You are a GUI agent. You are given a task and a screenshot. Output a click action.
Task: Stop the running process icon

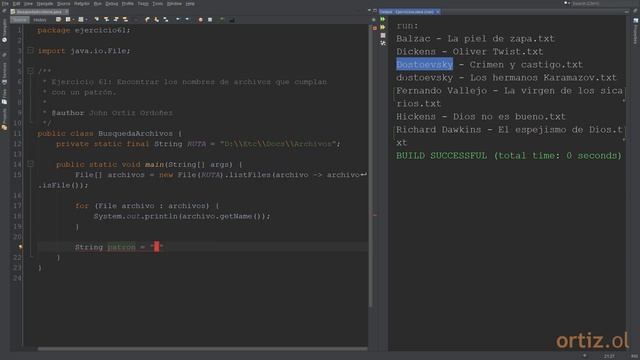[383, 35]
